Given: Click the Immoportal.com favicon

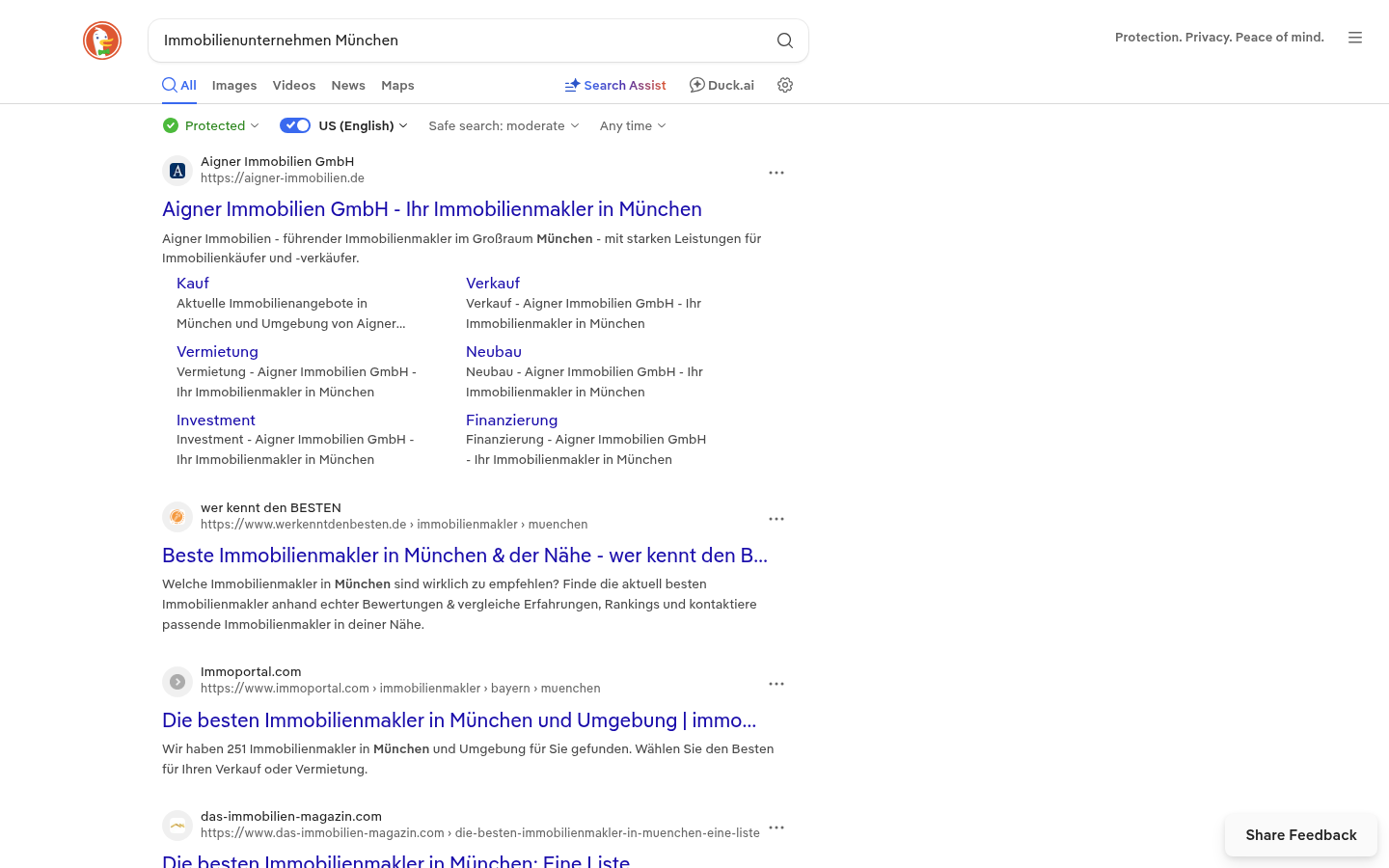Looking at the screenshot, I should pyautogui.click(x=177, y=682).
